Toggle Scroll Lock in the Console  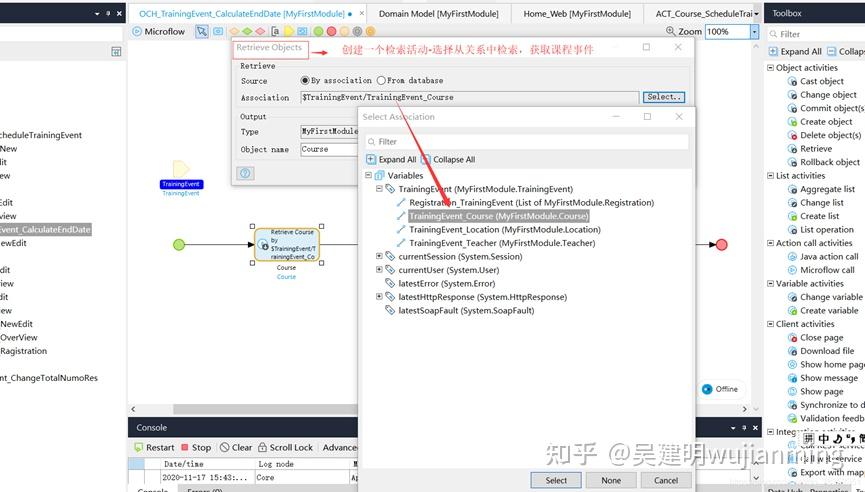click(x=285, y=447)
